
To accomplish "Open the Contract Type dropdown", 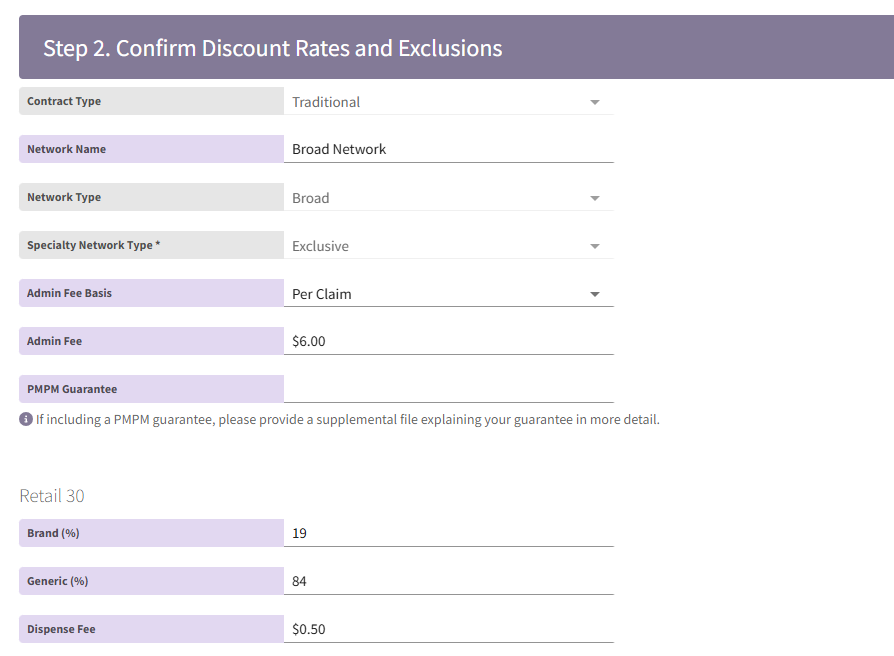I will pos(448,102).
